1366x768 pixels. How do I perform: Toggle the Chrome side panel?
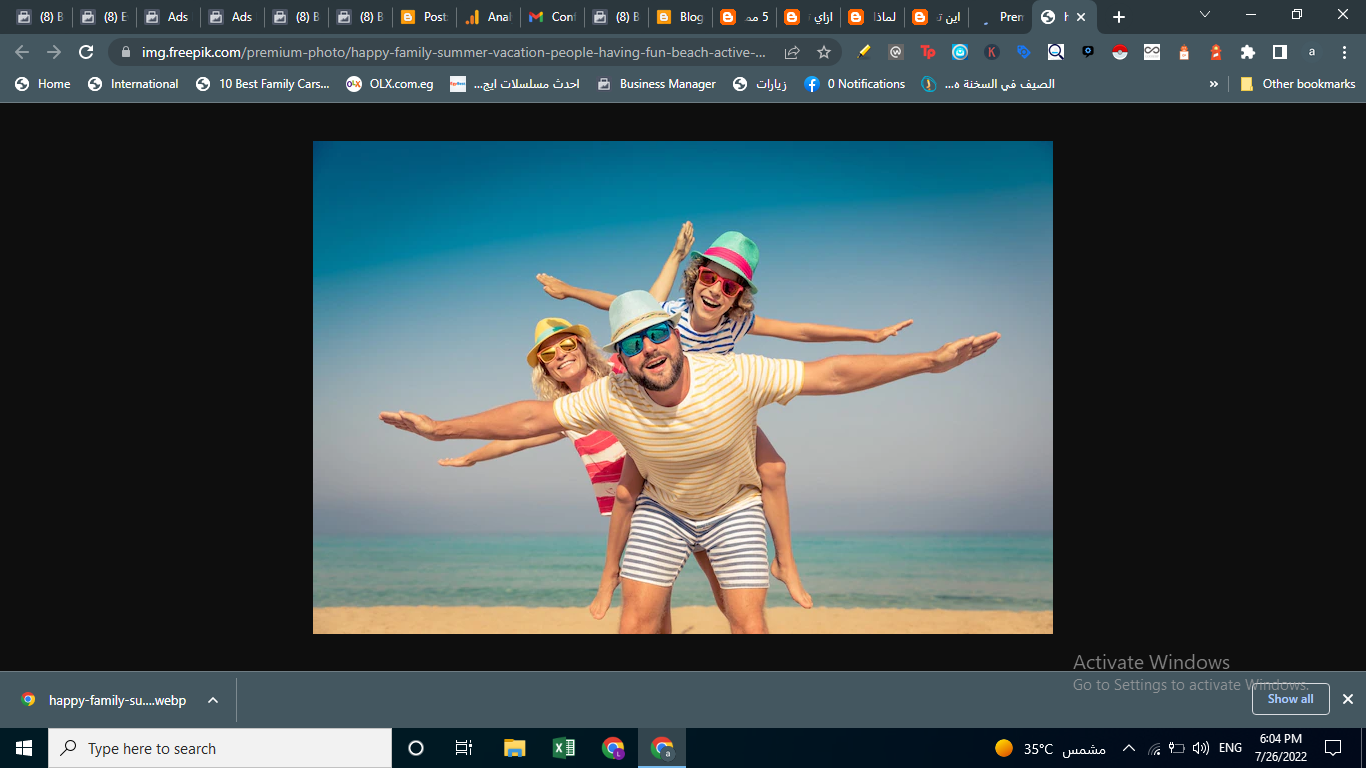tap(1279, 52)
